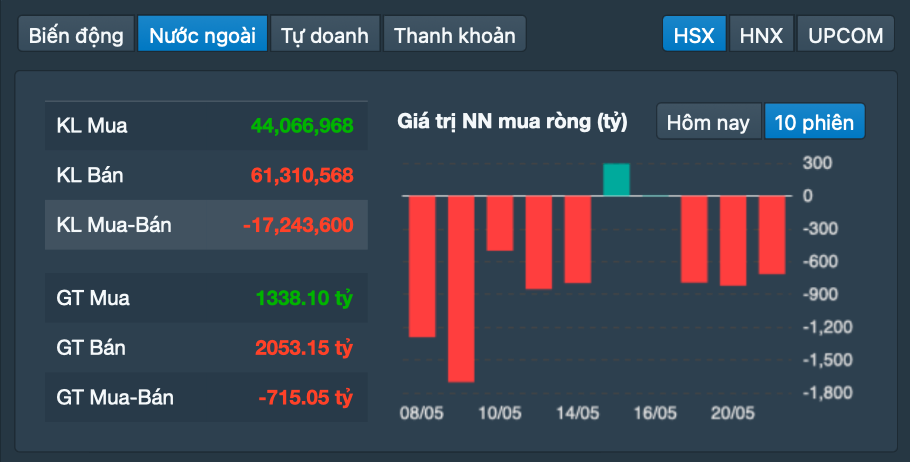Select the HSX exchange button

coord(694,35)
